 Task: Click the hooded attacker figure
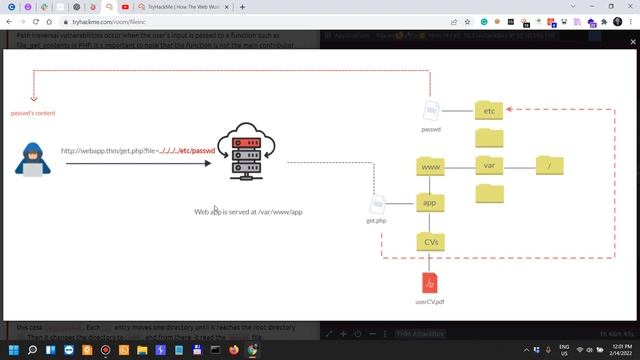33,160
